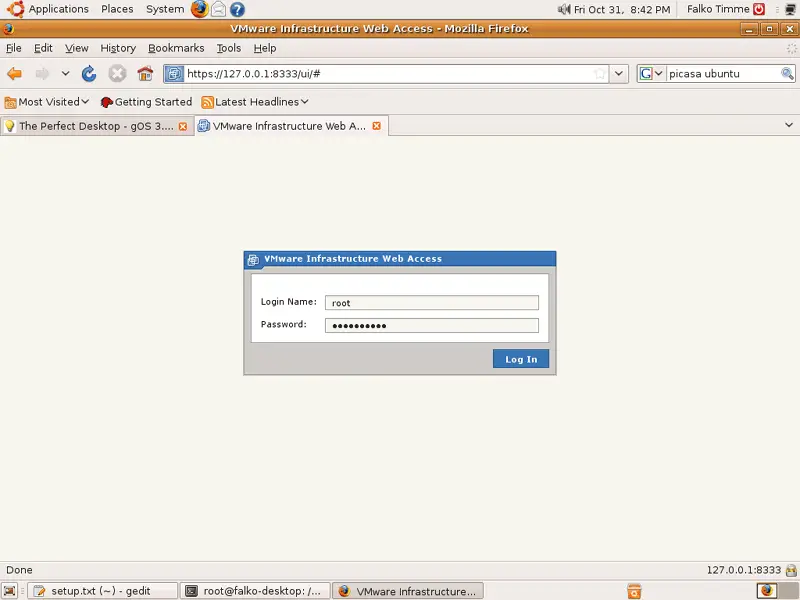The height and width of the screenshot is (600, 800).
Task: Switch to root@falko-desktop terminal taskbar button
Action: point(256,591)
